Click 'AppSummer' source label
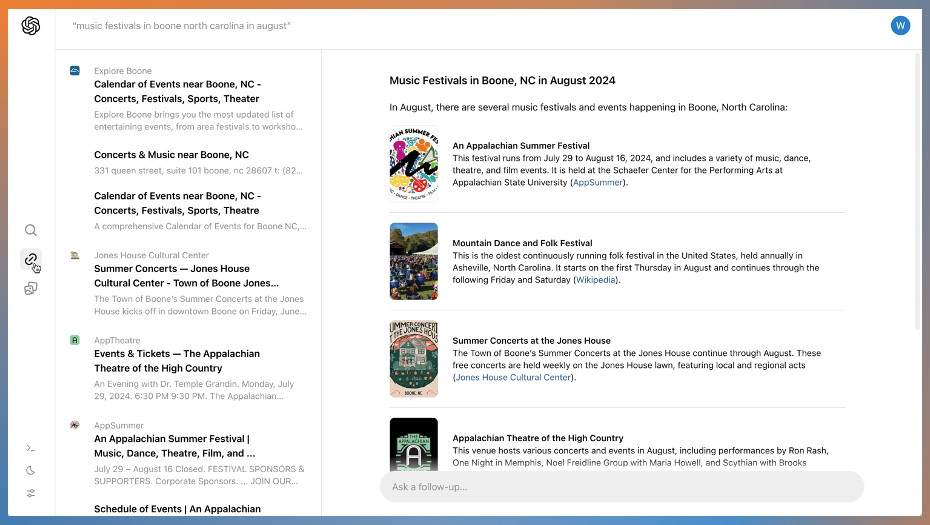930x525 pixels. click(119, 425)
